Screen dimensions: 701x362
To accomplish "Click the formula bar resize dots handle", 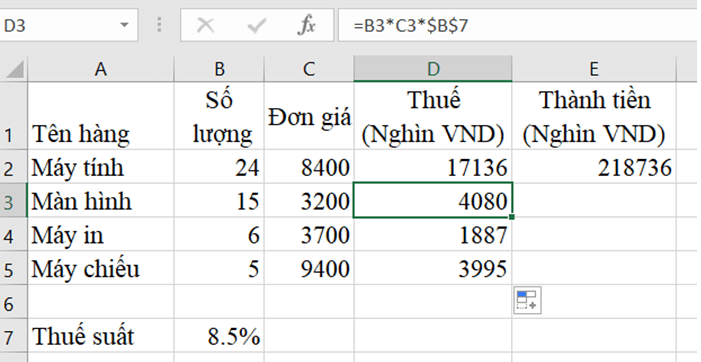I will pos(159,25).
